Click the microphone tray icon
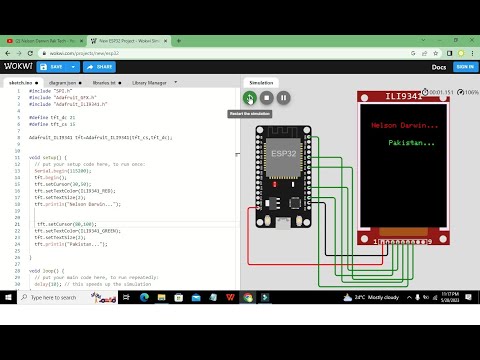The image size is (480, 360). pyautogui.click(x=417, y=297)
